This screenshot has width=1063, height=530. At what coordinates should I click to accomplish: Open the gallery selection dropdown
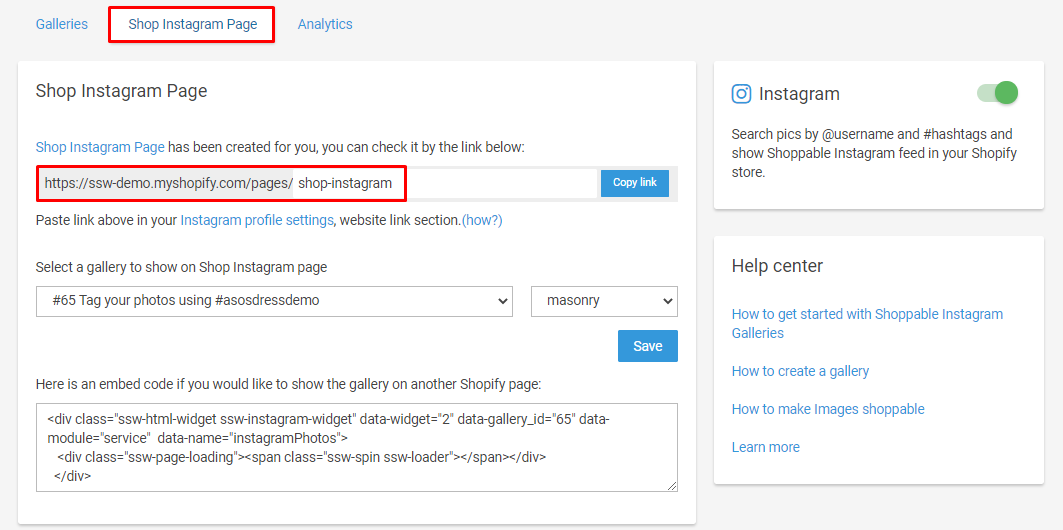click(x=275, y=301)
